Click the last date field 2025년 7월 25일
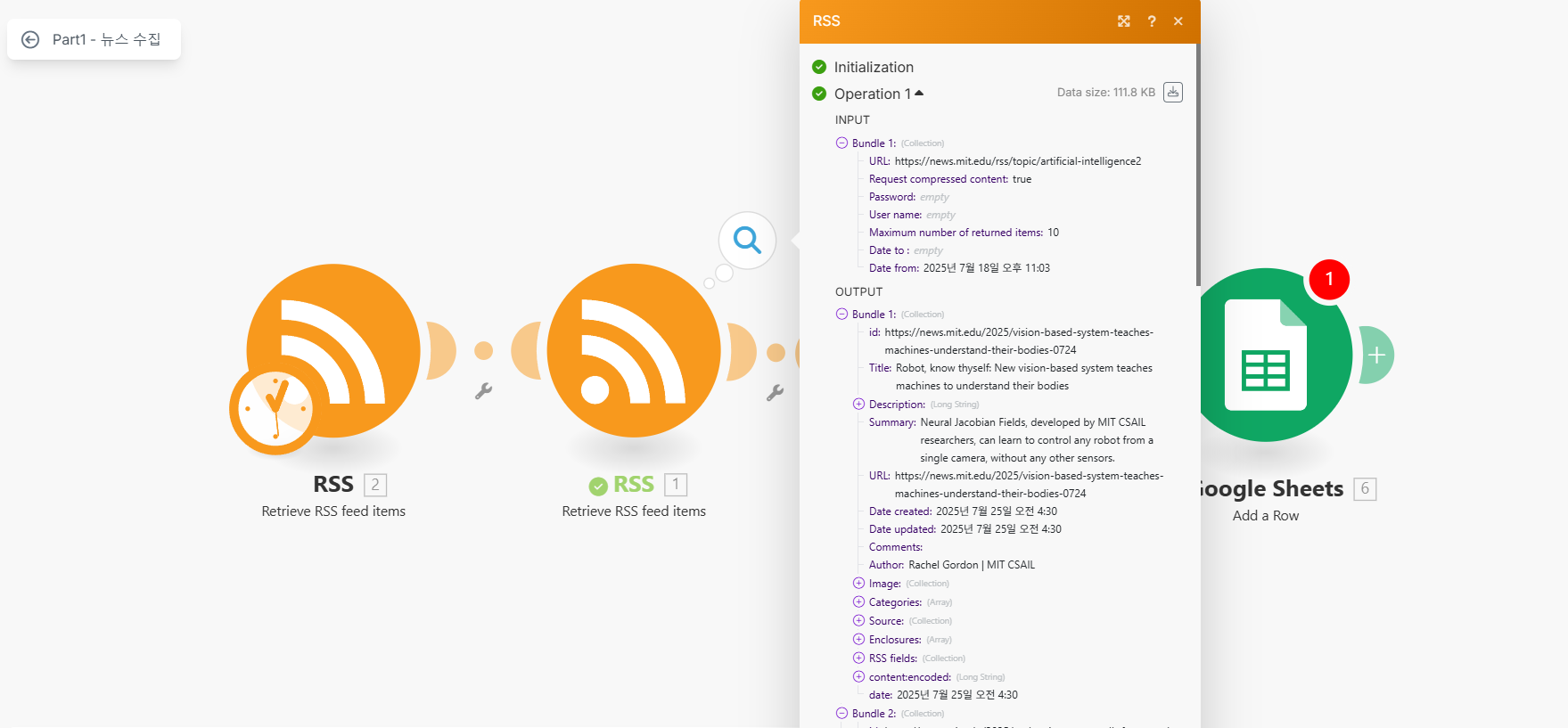1568x728 pixels. pos(957,695)
